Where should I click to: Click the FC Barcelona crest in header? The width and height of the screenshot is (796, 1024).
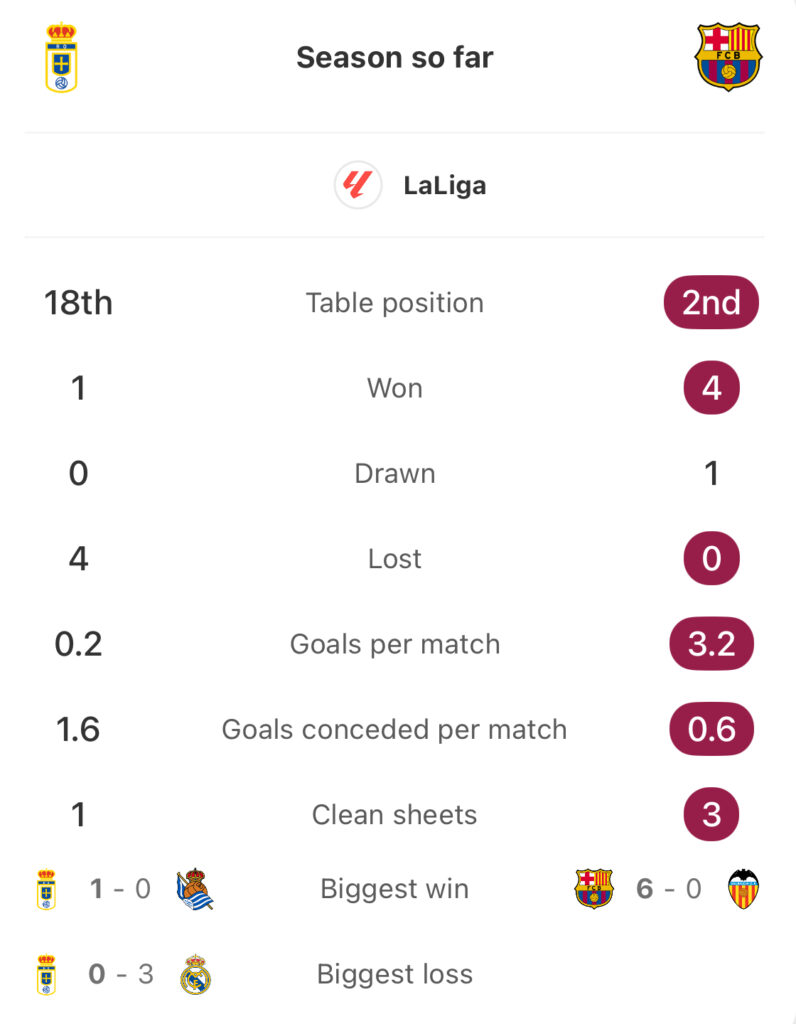728,57
